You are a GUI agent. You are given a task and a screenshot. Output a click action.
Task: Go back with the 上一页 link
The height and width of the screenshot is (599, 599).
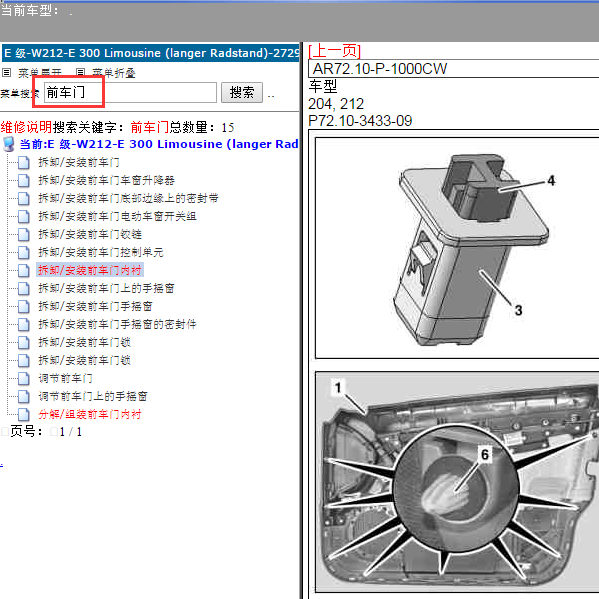click(x=335, y=51)
